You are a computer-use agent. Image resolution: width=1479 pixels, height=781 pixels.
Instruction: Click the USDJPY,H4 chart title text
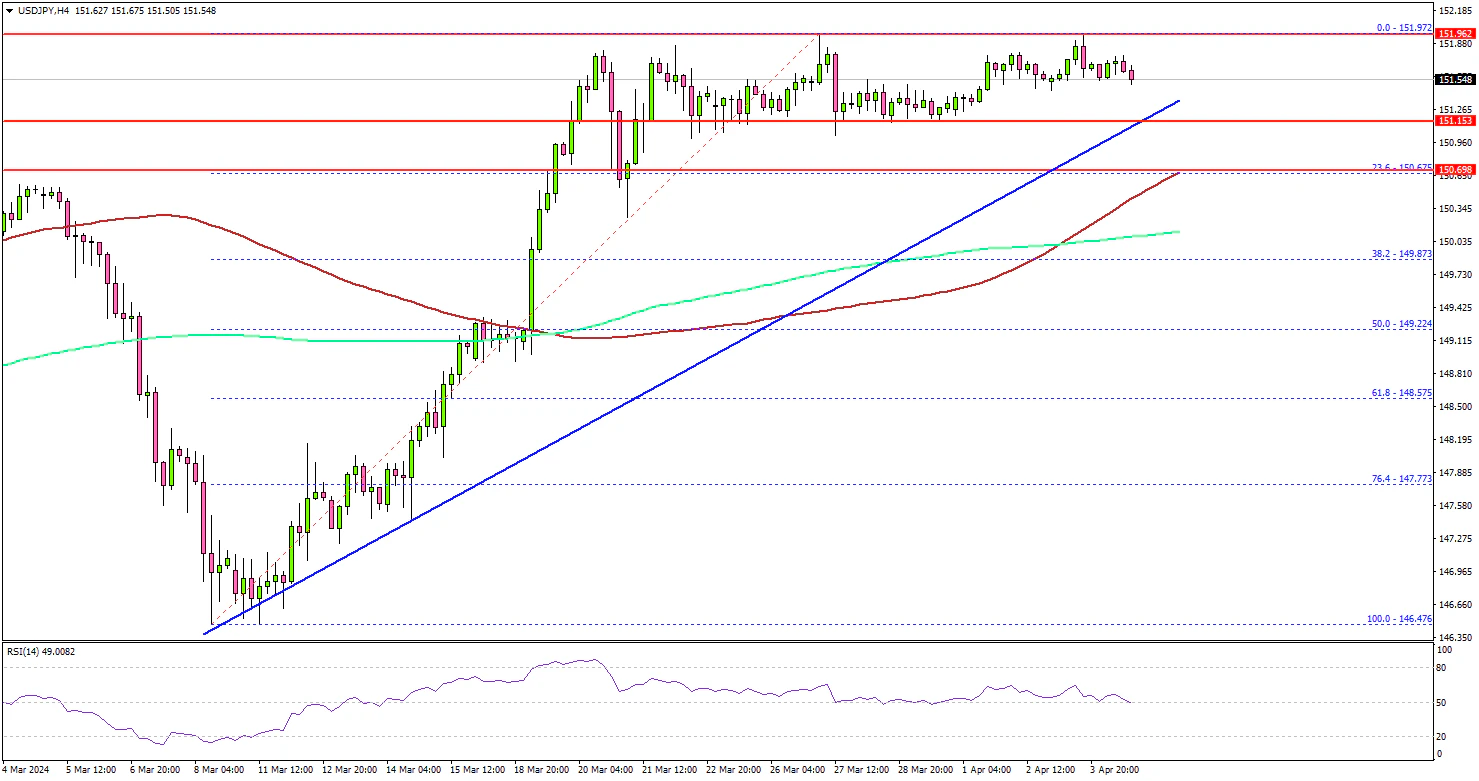tap(50, 10)
